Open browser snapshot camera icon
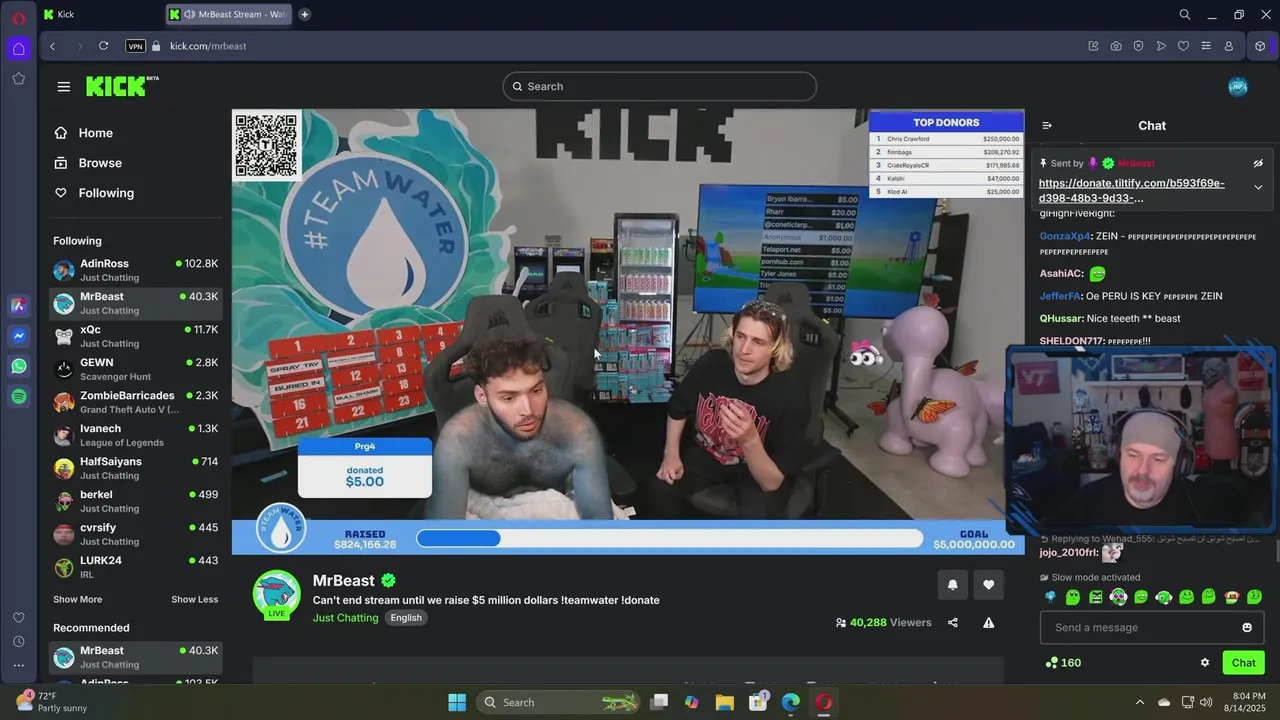The width and height of the screenshot is (1280, 720). [1116, 46]
